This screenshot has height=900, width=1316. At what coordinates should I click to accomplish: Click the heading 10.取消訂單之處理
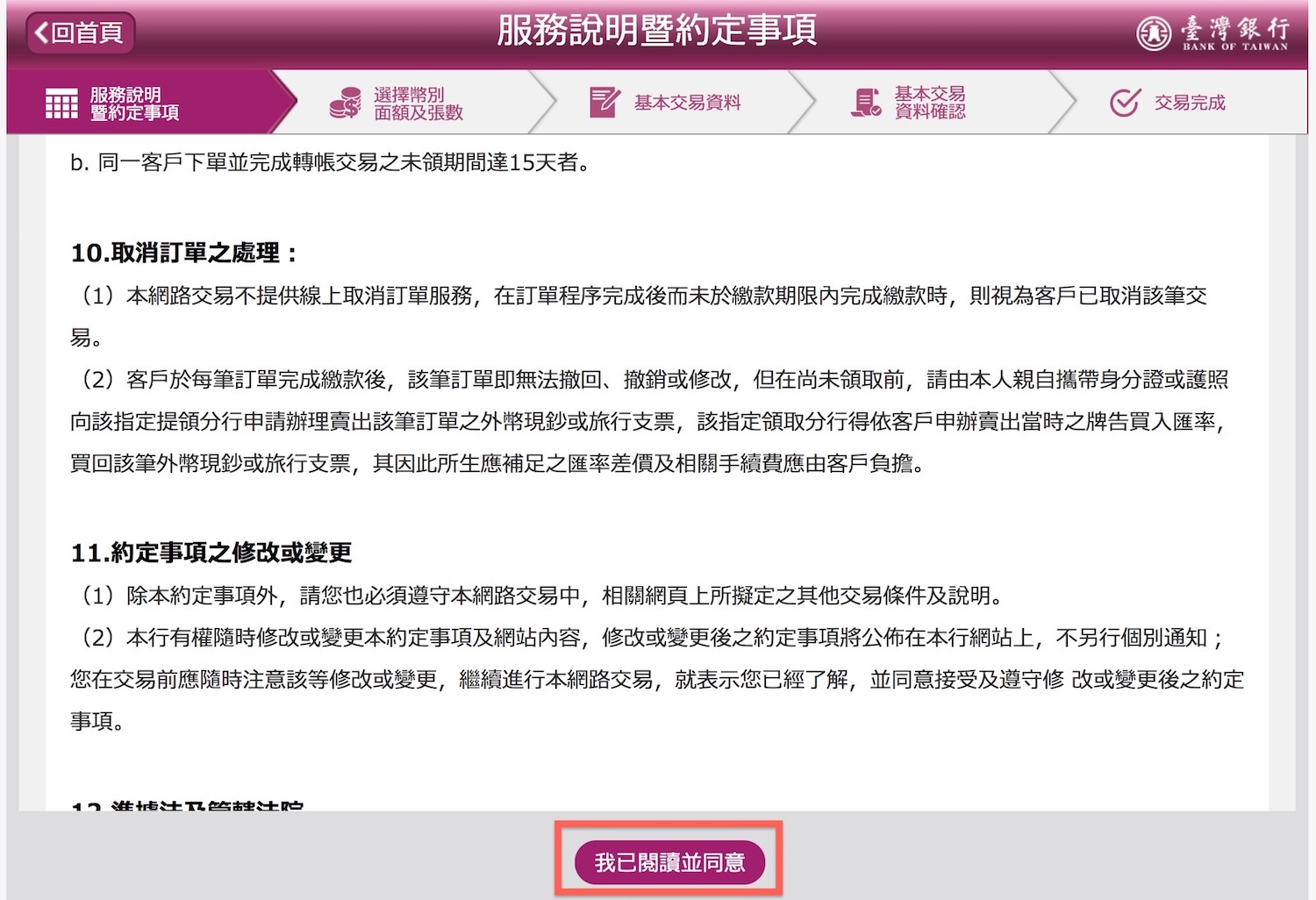coord(184,254)
